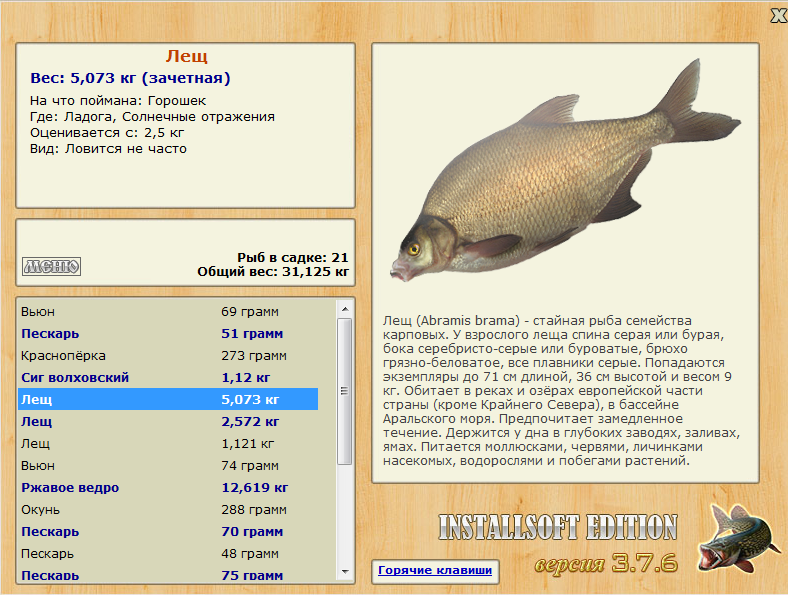Viewport: 788px width, 595px height.
Task: Click the INSTALLSOFT EDITION banner text
Action: tap(558, 527)
